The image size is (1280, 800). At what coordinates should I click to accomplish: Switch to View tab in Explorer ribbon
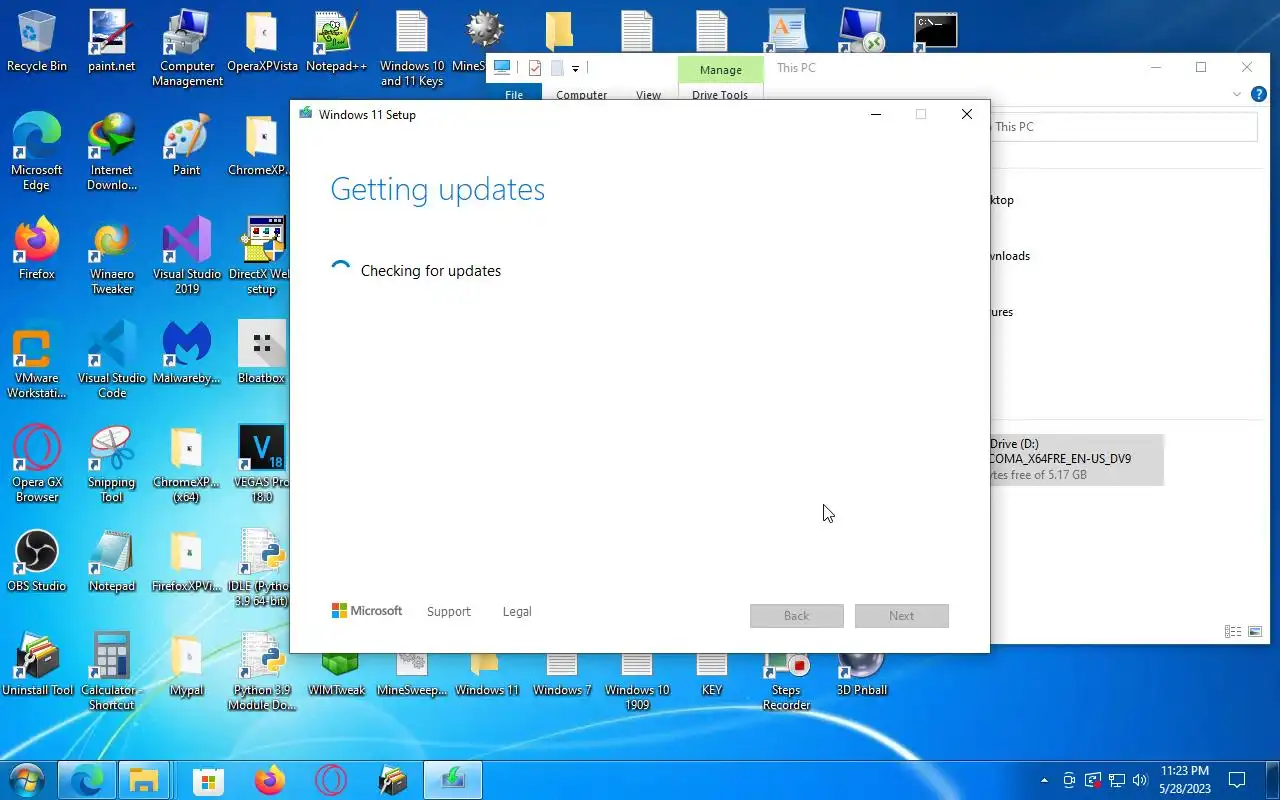(x=648, y=95)
